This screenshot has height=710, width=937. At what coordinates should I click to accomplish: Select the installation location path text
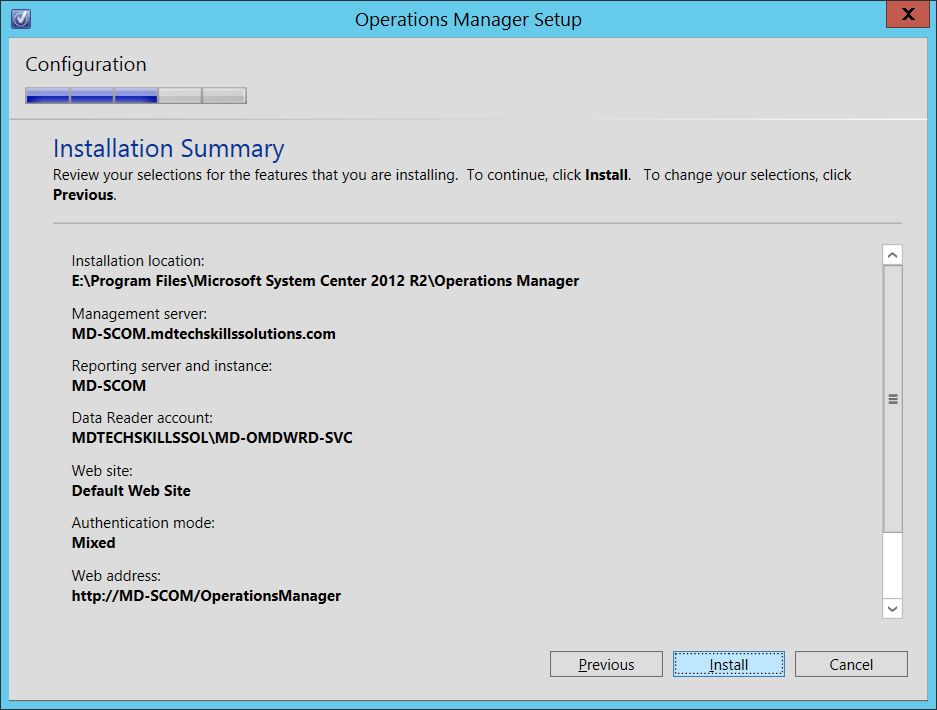tap(324, 280)
